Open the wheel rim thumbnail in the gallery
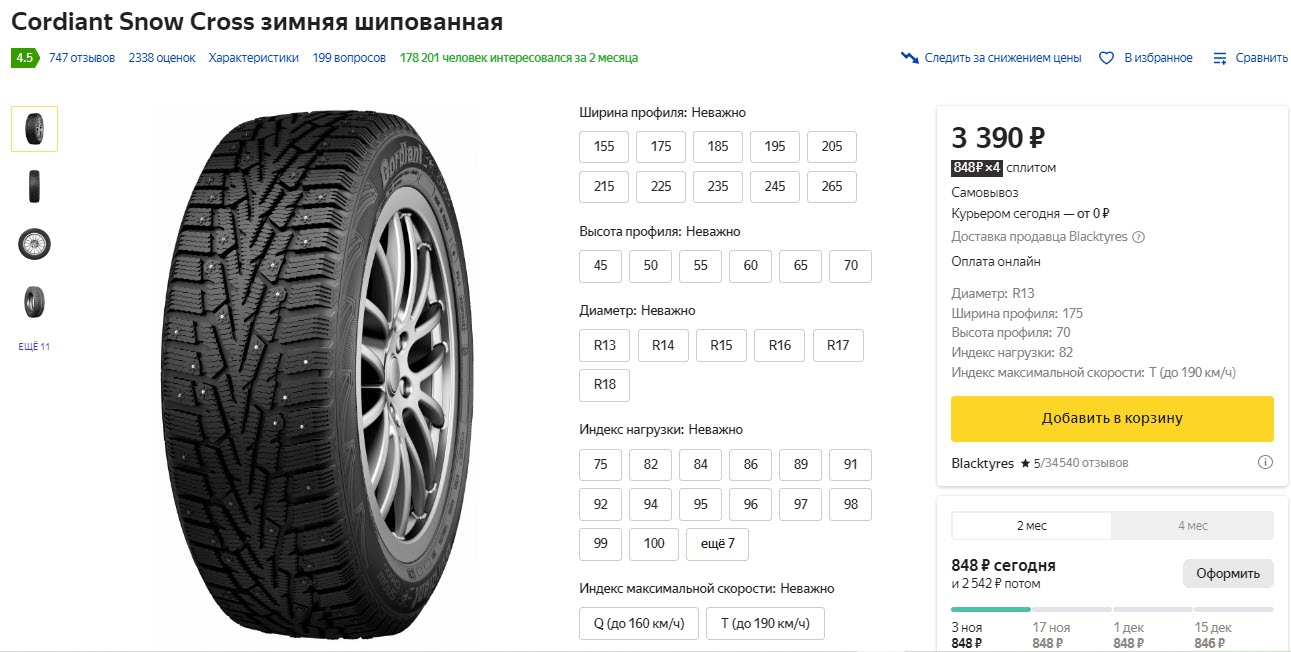This screenshot has width=1291, height=652. [33, 243]
